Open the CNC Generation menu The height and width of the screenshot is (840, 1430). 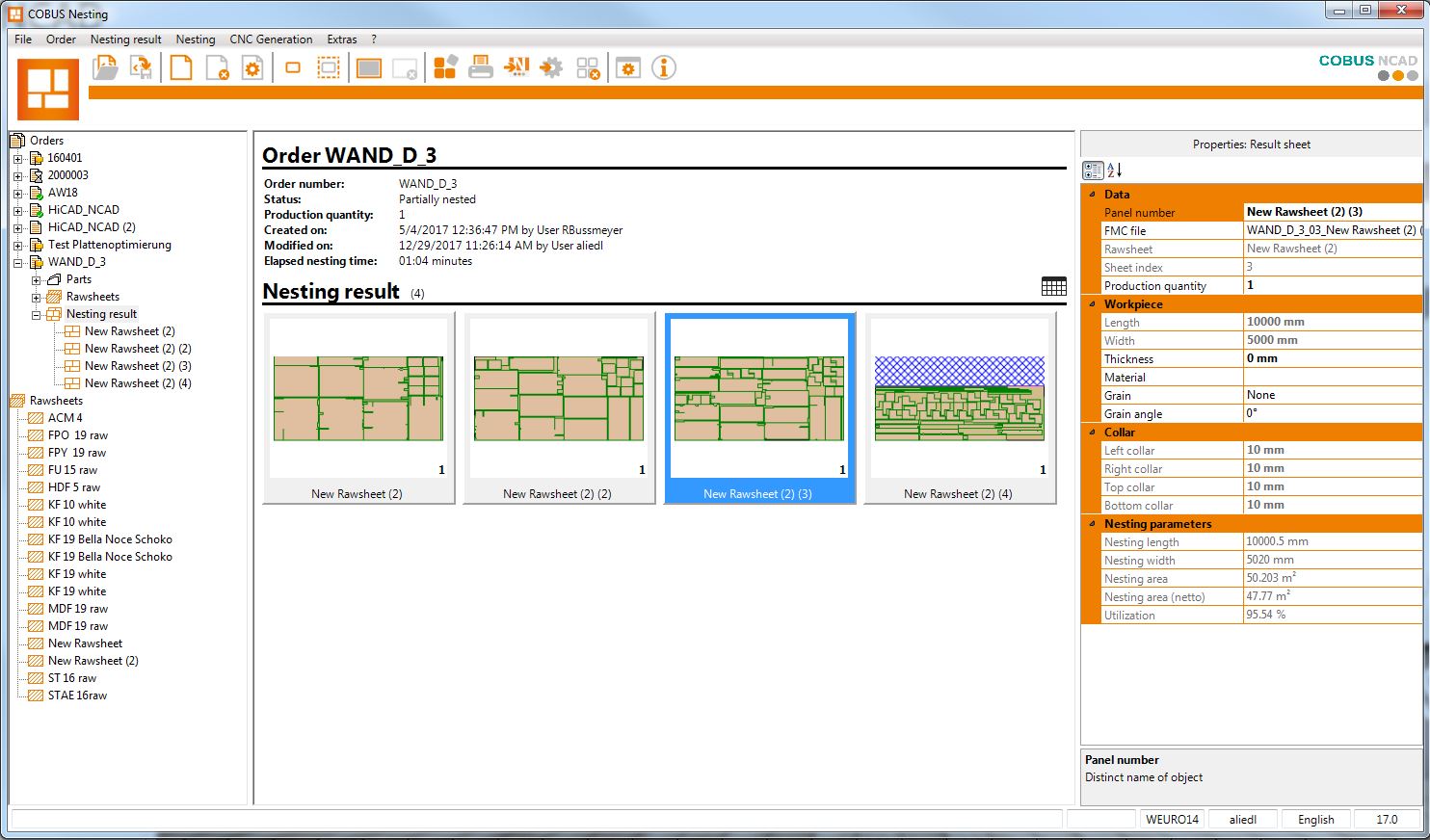coord(271,39)
